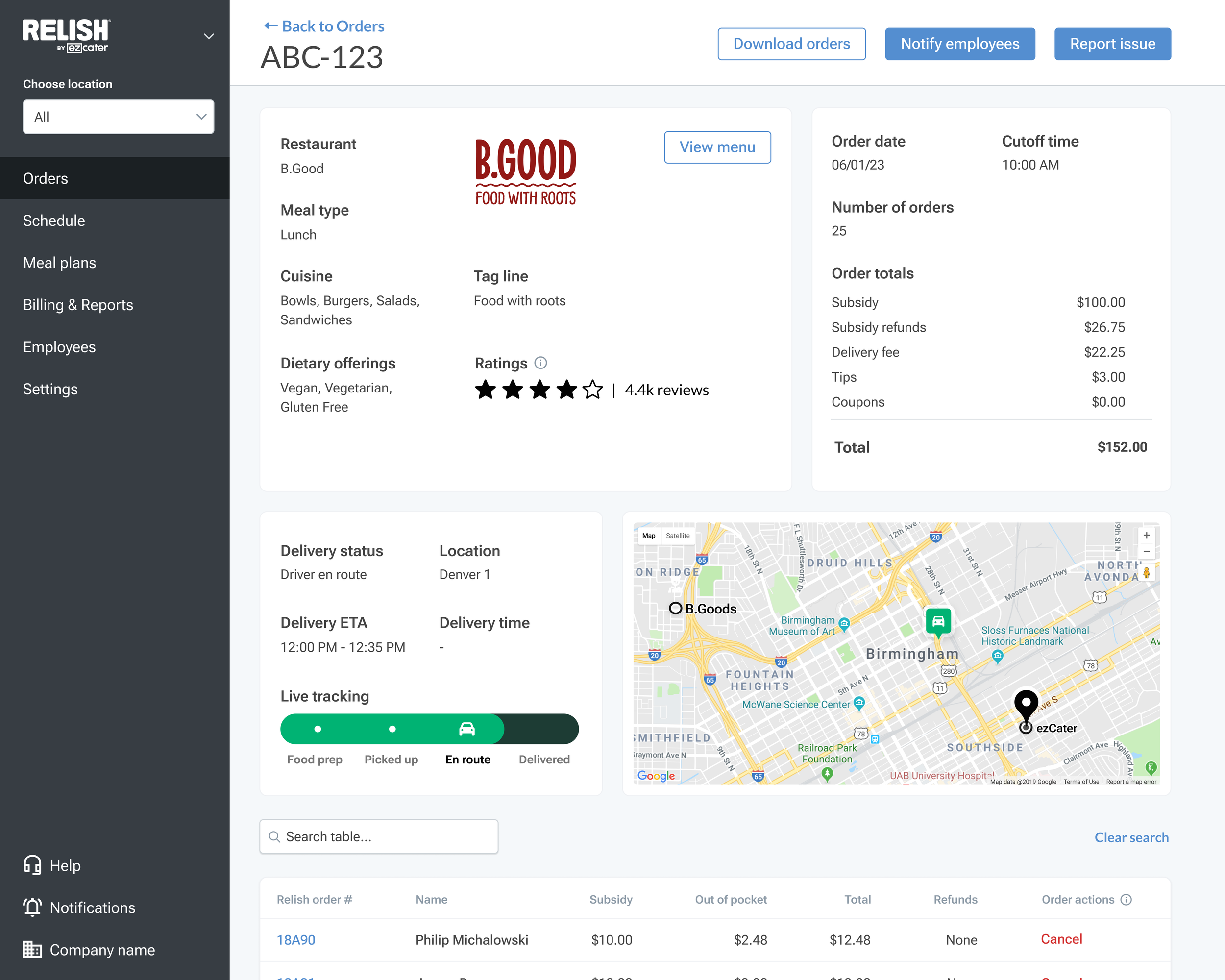Viewport: 1225px width, 980px height.
Task: Open the Choose location dropdown
Action: point(118,117)
